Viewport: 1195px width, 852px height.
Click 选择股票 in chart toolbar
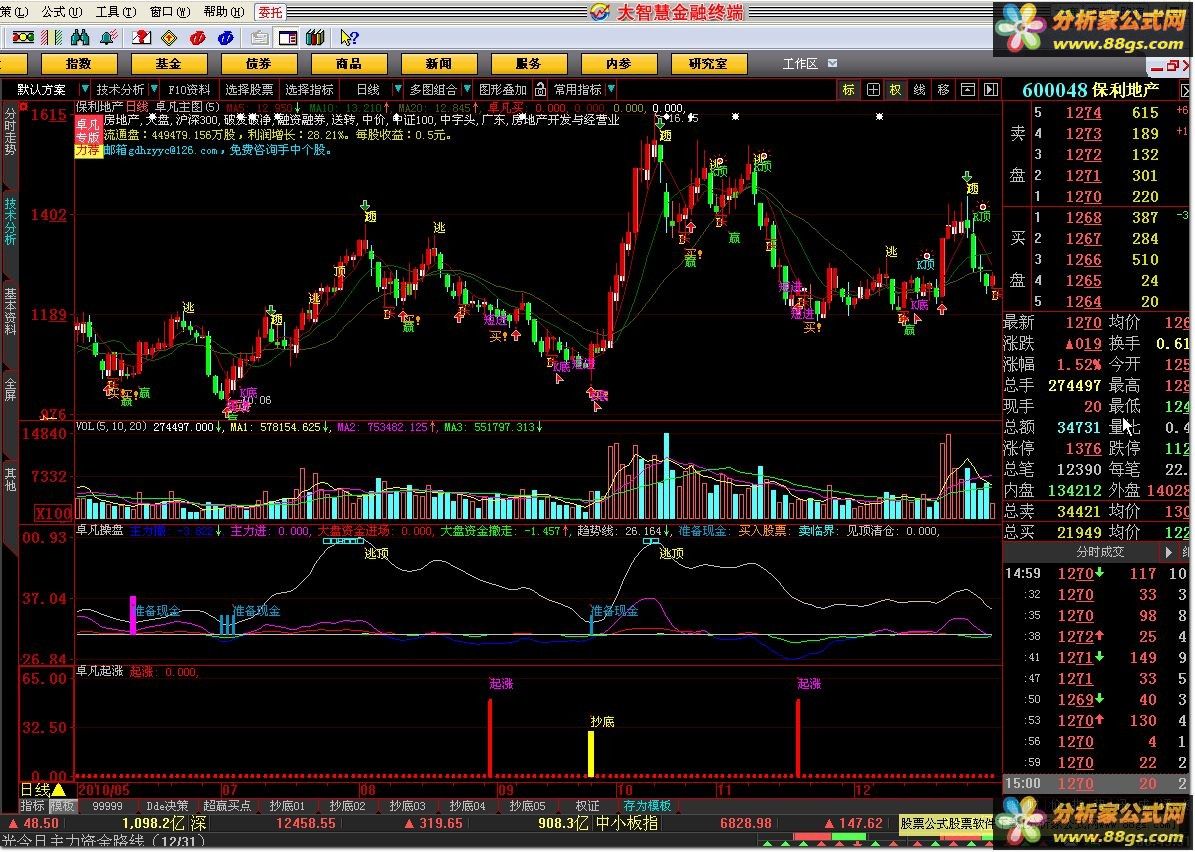pyautogui.click(x=249, y=89)
